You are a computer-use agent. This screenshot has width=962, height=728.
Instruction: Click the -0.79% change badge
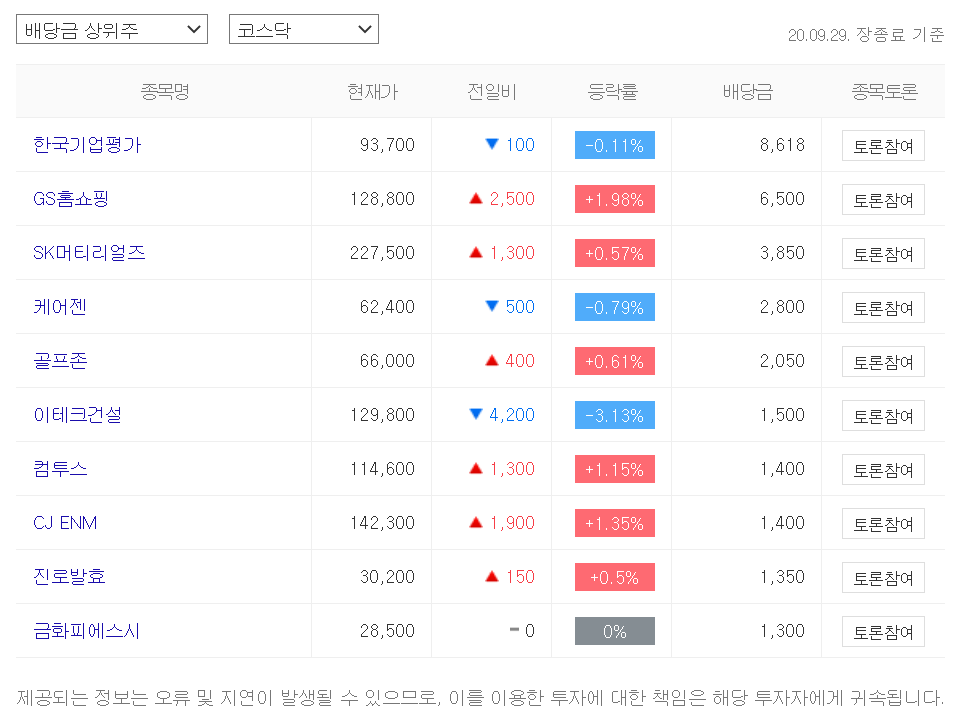tap(615, 307)
